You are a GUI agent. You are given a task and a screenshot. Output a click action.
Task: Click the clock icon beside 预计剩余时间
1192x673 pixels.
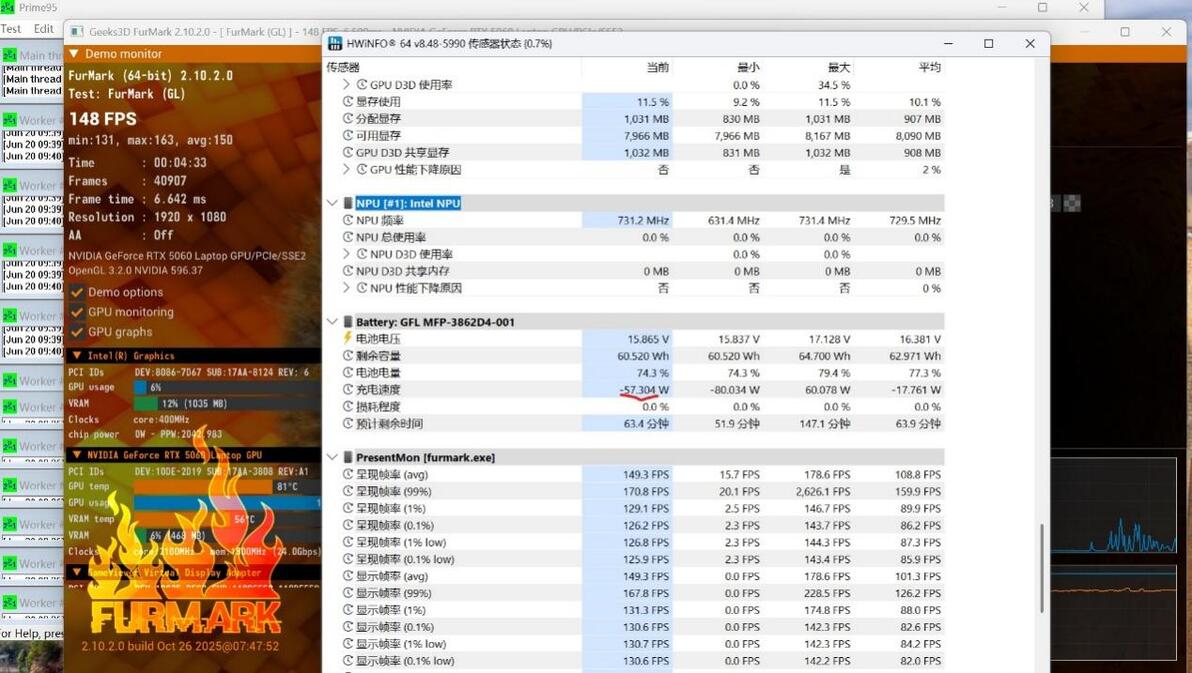pyautogui.click(x=348, y=424)
